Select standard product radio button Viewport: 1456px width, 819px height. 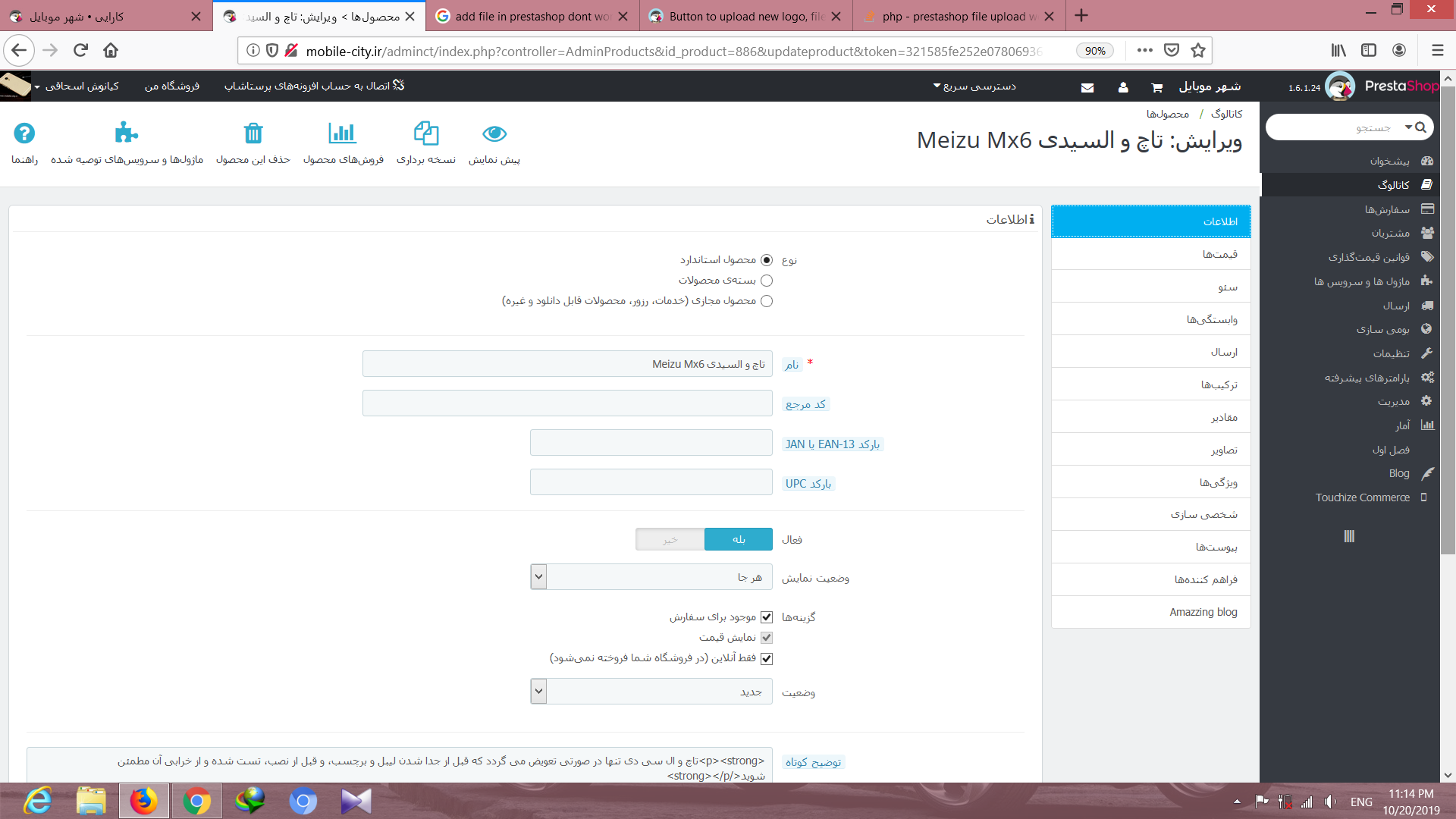click(767, 260)
